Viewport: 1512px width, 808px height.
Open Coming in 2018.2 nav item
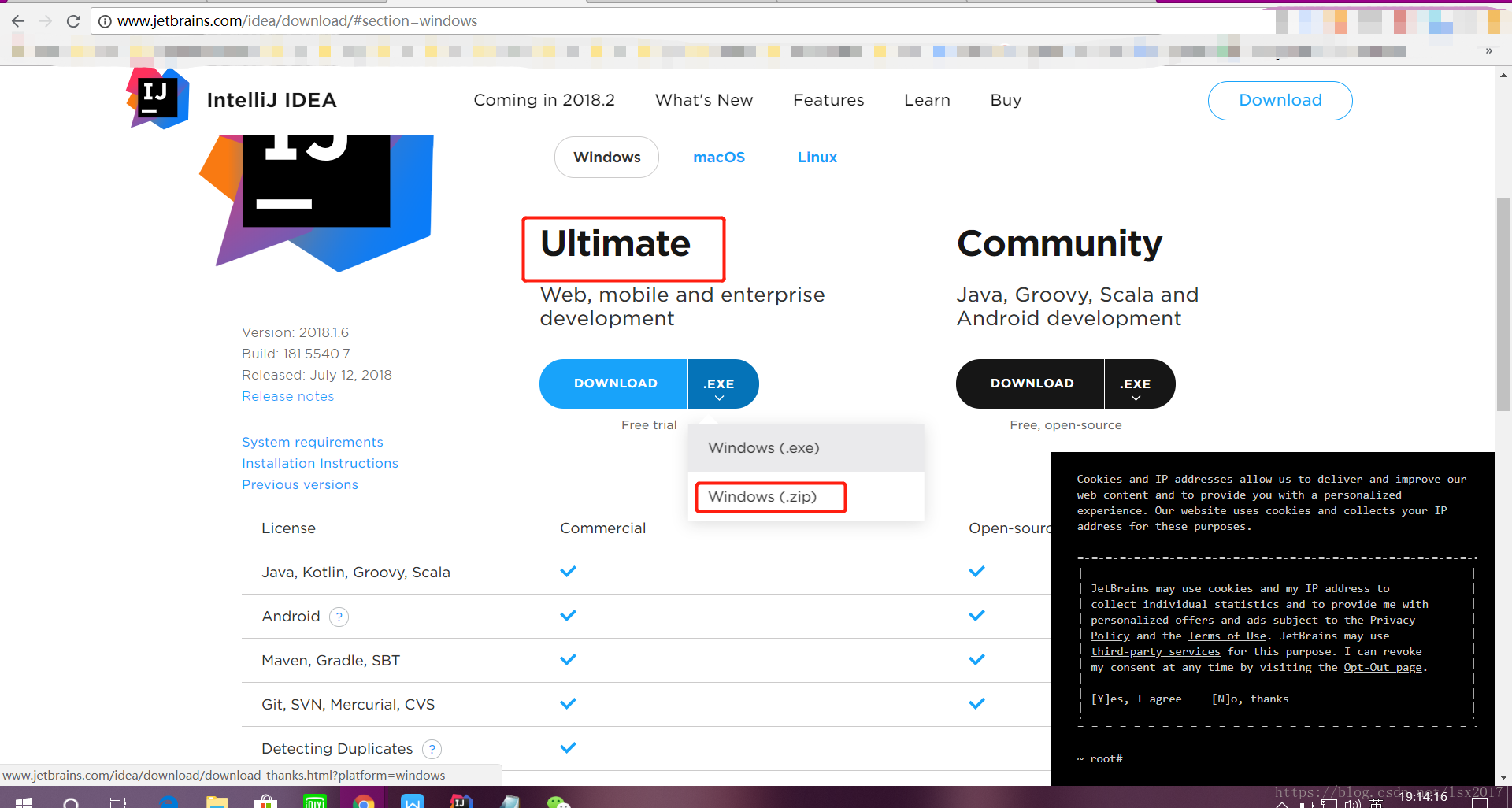click(x=544, y=100)
